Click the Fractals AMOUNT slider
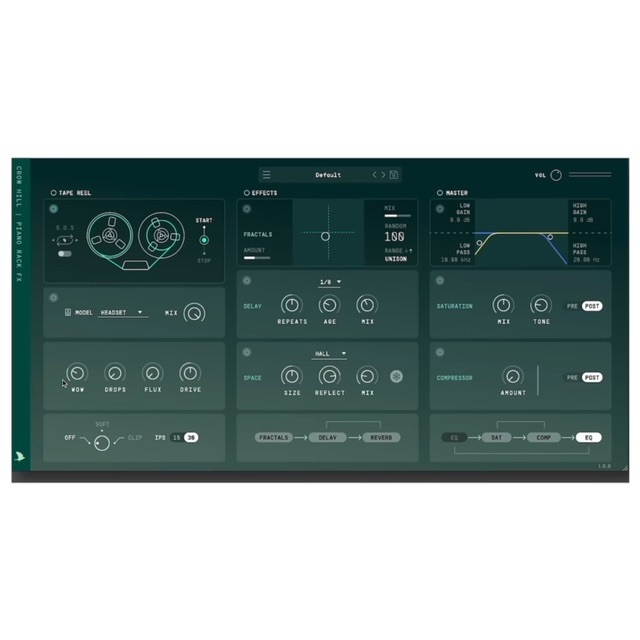Viewport: 640px width, 640px height. point(257,258)
